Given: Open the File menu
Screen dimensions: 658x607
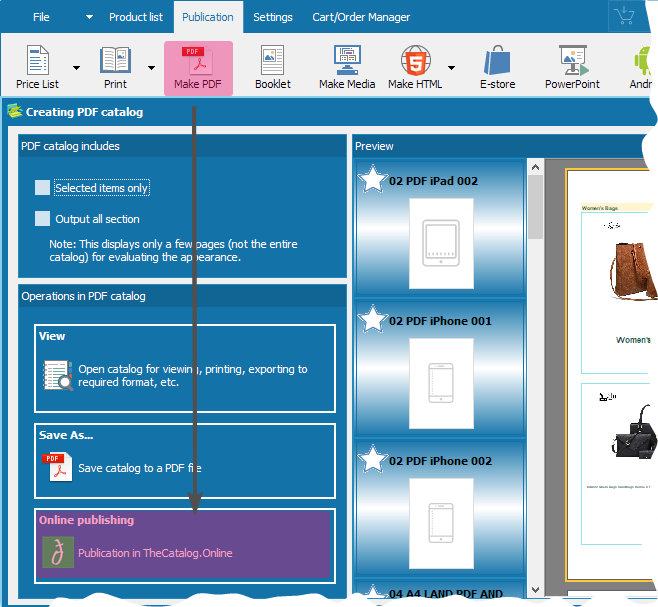Looking at the screenshot, I should (x=41, y=17).
